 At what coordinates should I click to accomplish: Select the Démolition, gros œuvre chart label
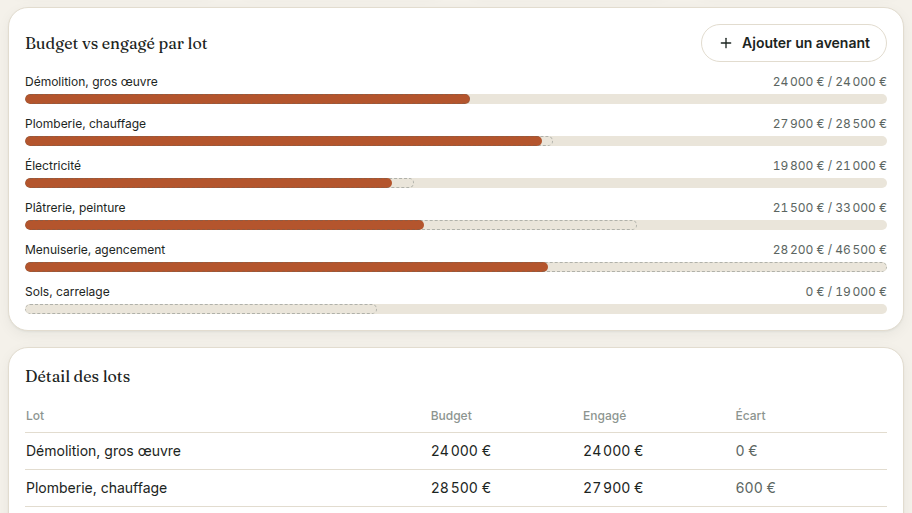[x=91, y=82]
